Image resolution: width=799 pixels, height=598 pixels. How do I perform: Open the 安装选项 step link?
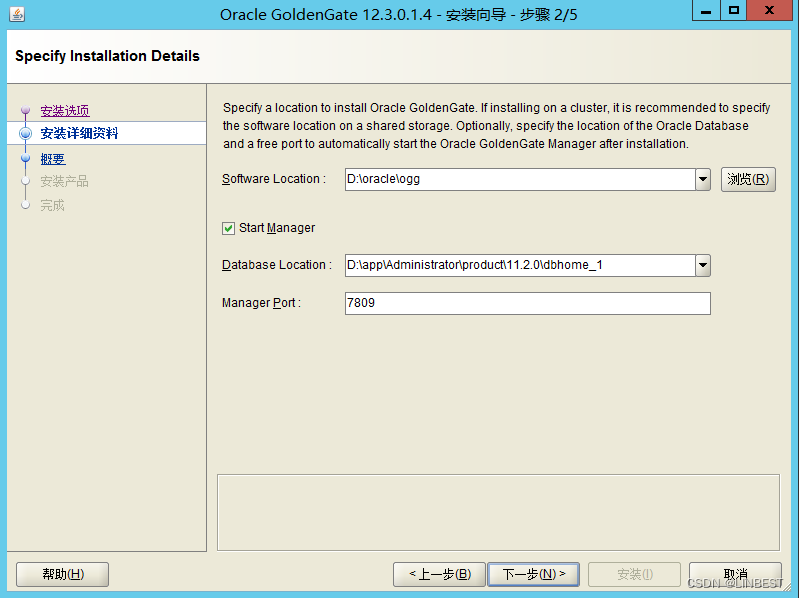tap(65, 111)
